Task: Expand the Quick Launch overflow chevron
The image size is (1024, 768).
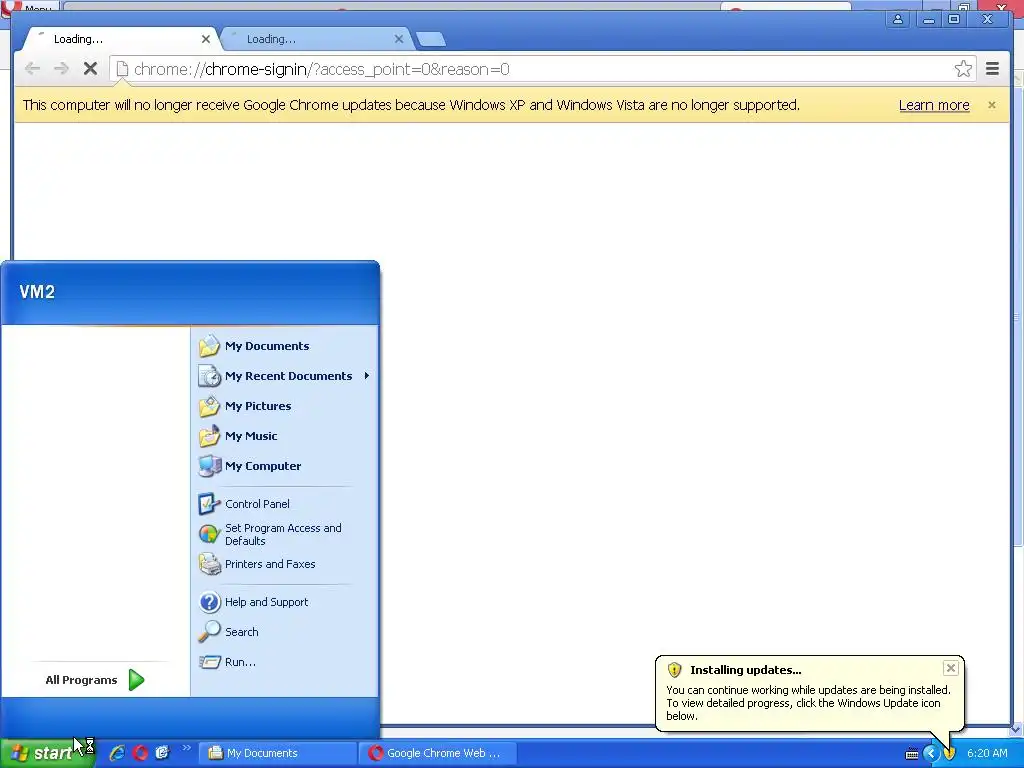Action: (187, 748)
